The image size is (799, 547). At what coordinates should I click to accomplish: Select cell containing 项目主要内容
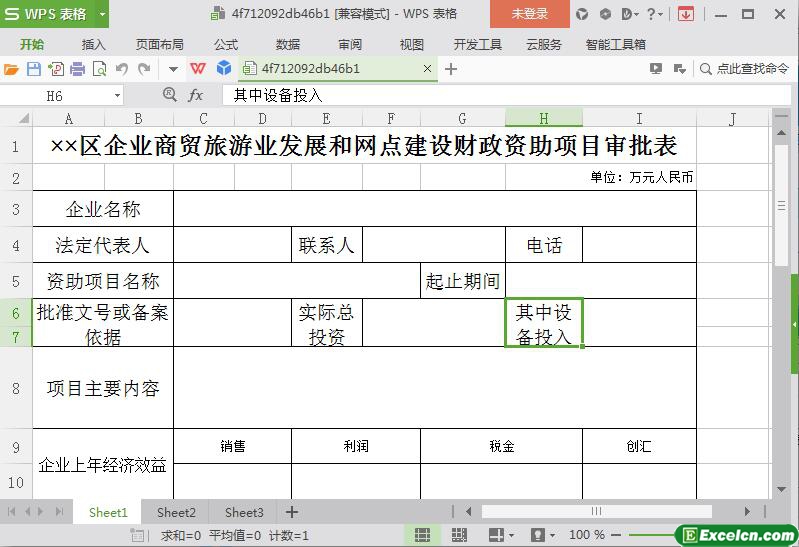[x=103, y=388]
